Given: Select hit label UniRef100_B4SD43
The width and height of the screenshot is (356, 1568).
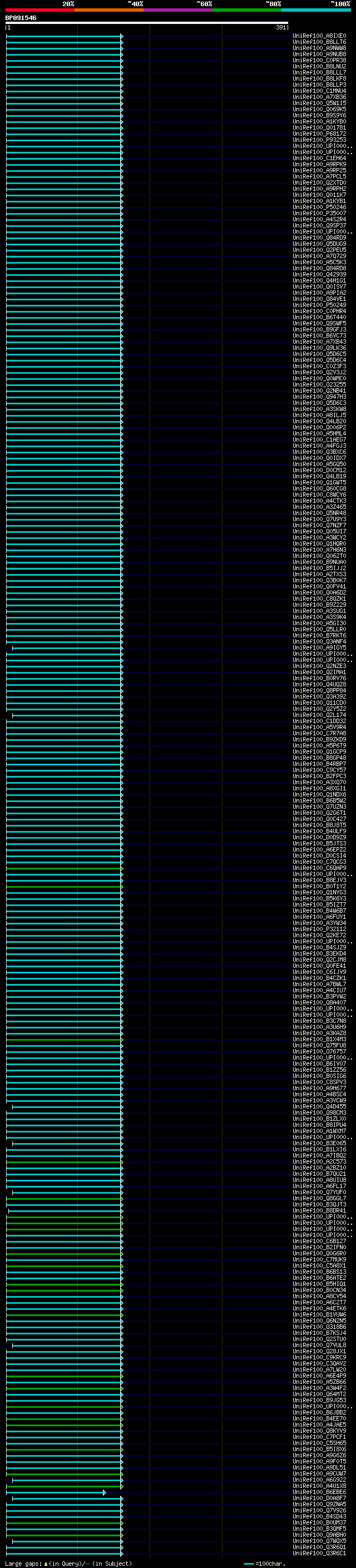Looking at the screenshot, I should 319,1516.
